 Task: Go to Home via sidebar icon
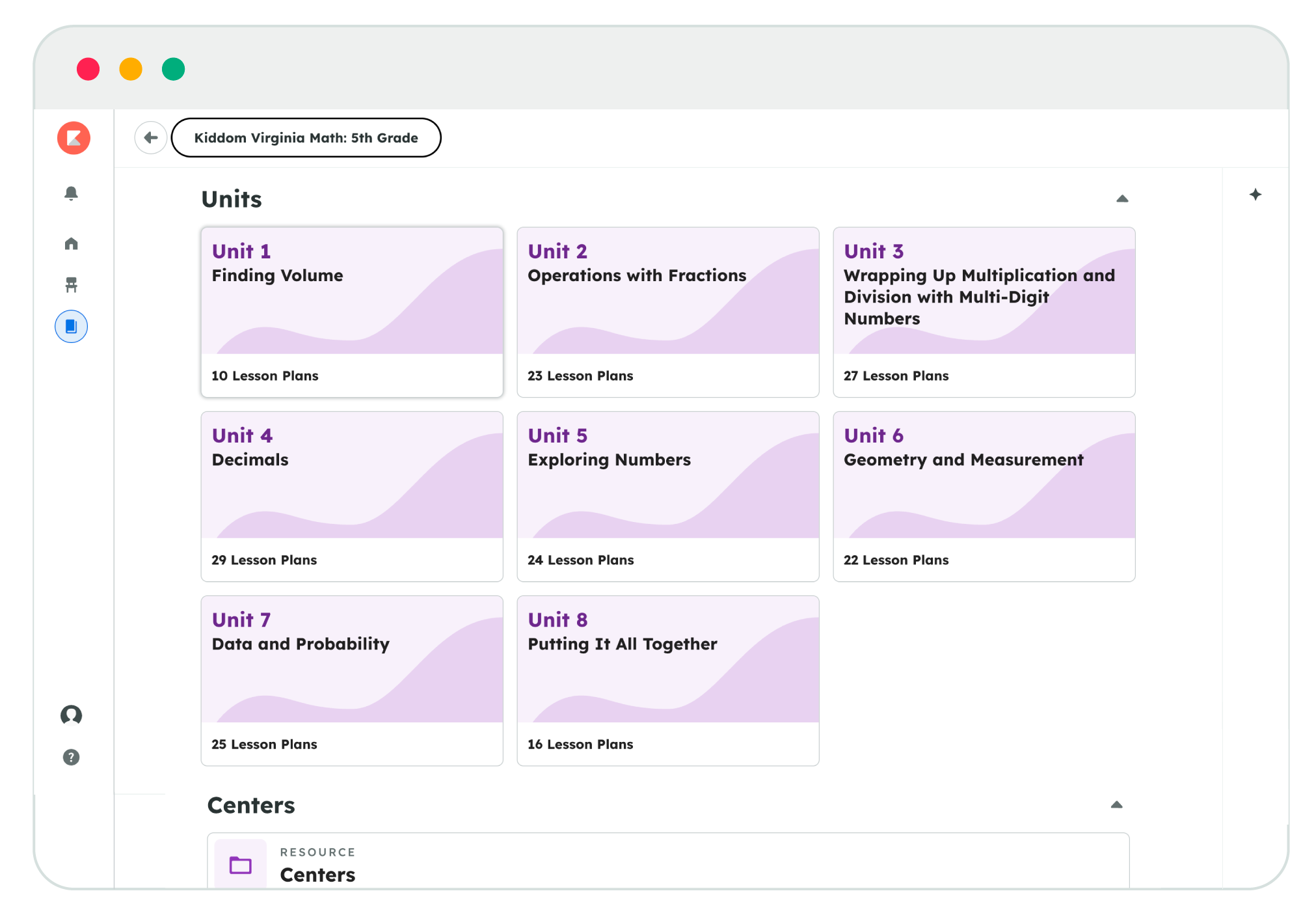[72, 243]
